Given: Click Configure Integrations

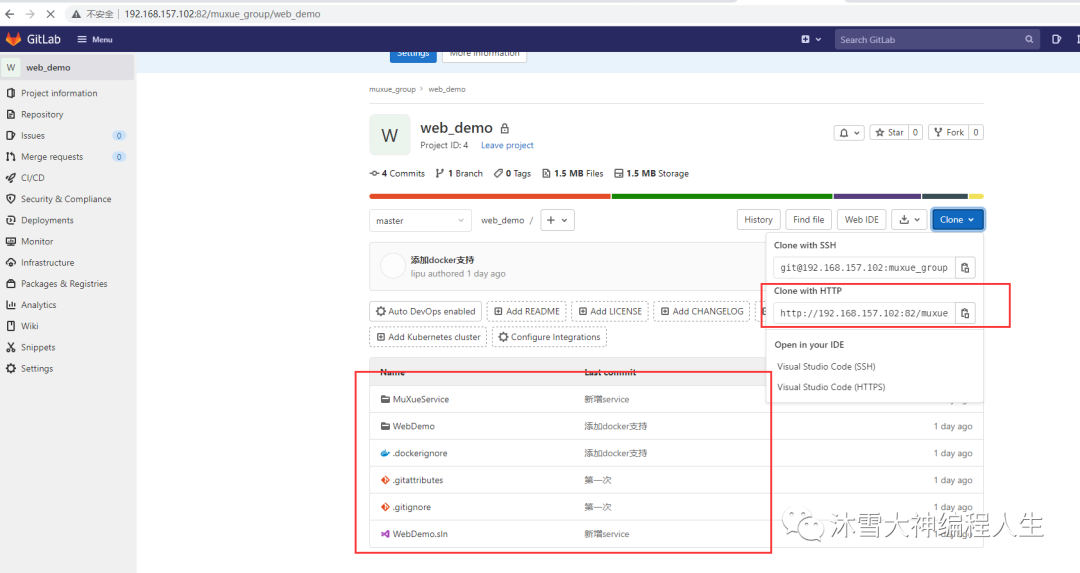Looking at the screenshot, I should tap(550, 337).
